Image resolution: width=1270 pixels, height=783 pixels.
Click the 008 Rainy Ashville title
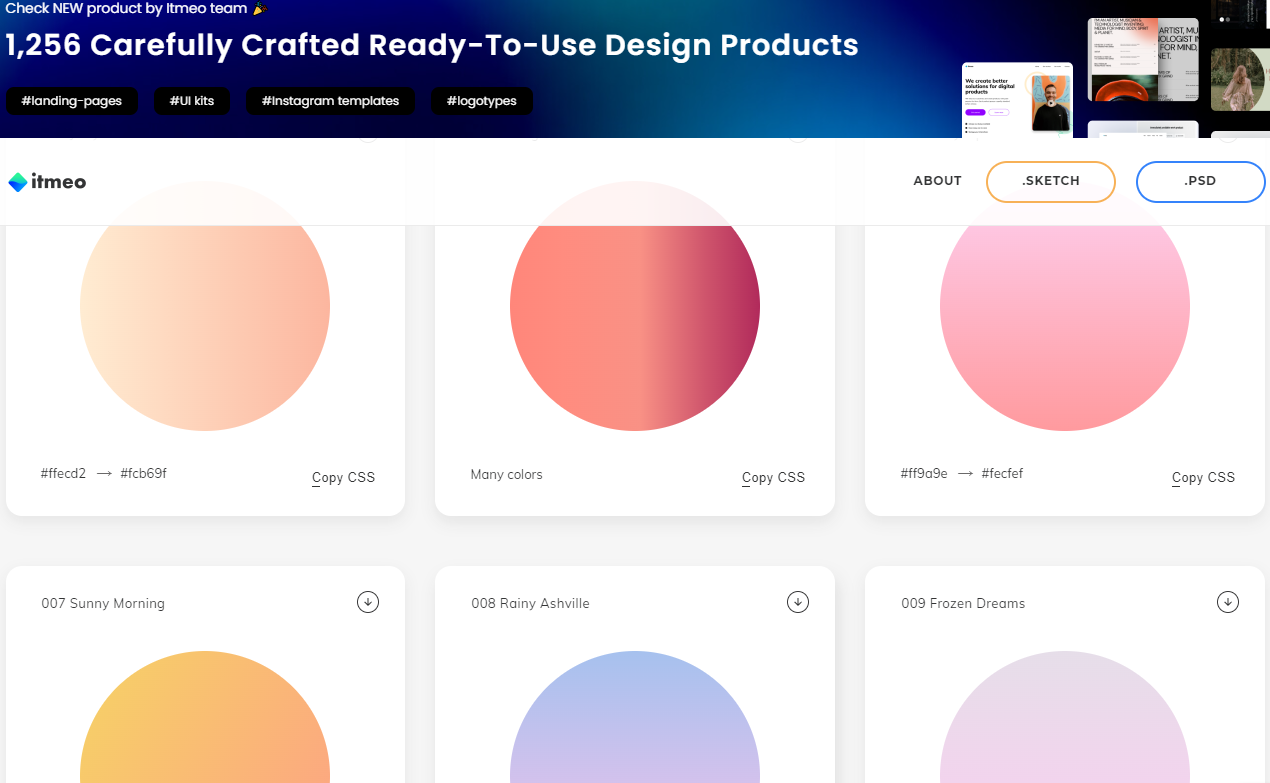[x=530, y=604]
